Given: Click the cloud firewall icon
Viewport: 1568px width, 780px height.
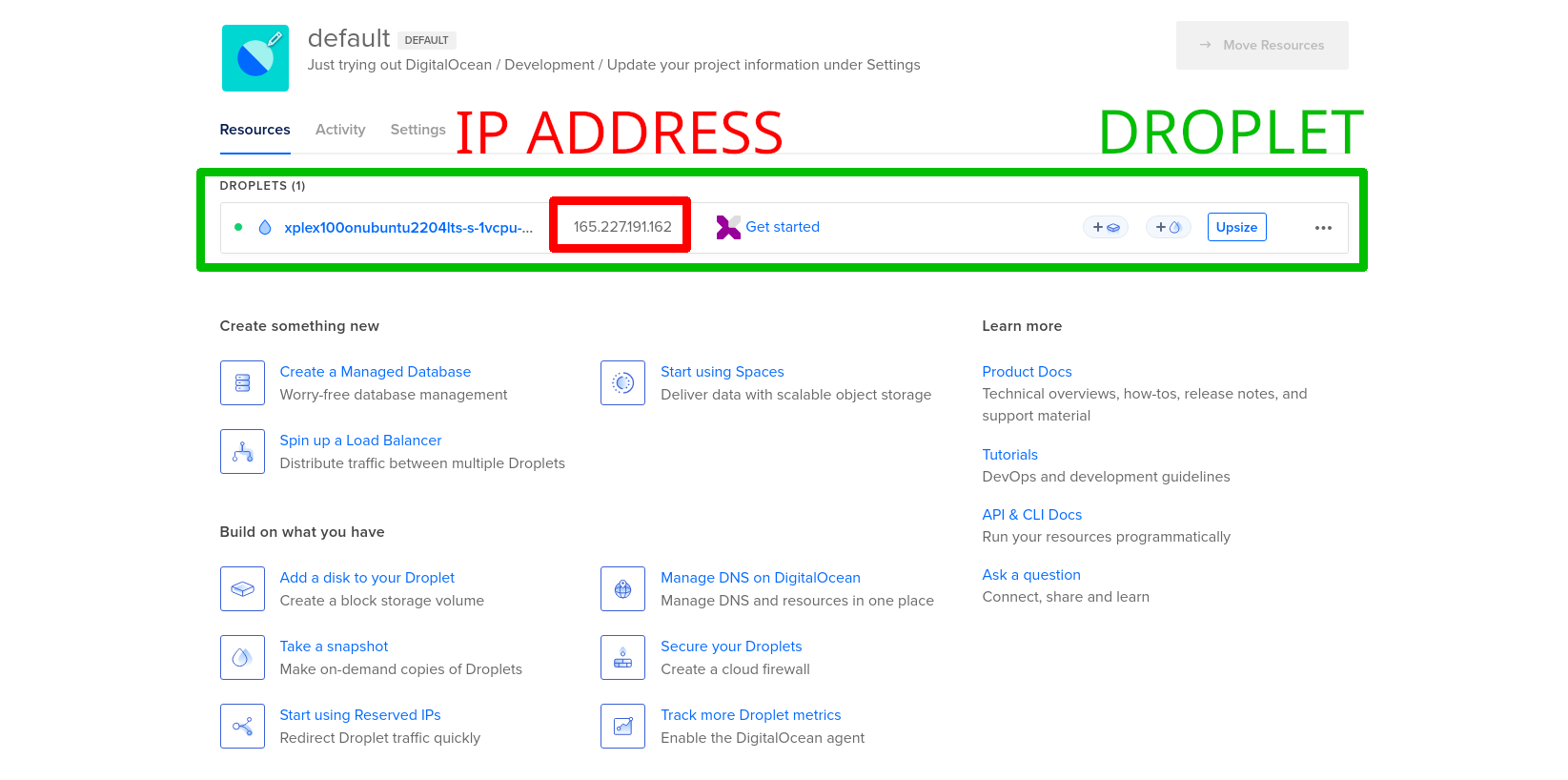Looking at the screenshot, I should (623, 657).
